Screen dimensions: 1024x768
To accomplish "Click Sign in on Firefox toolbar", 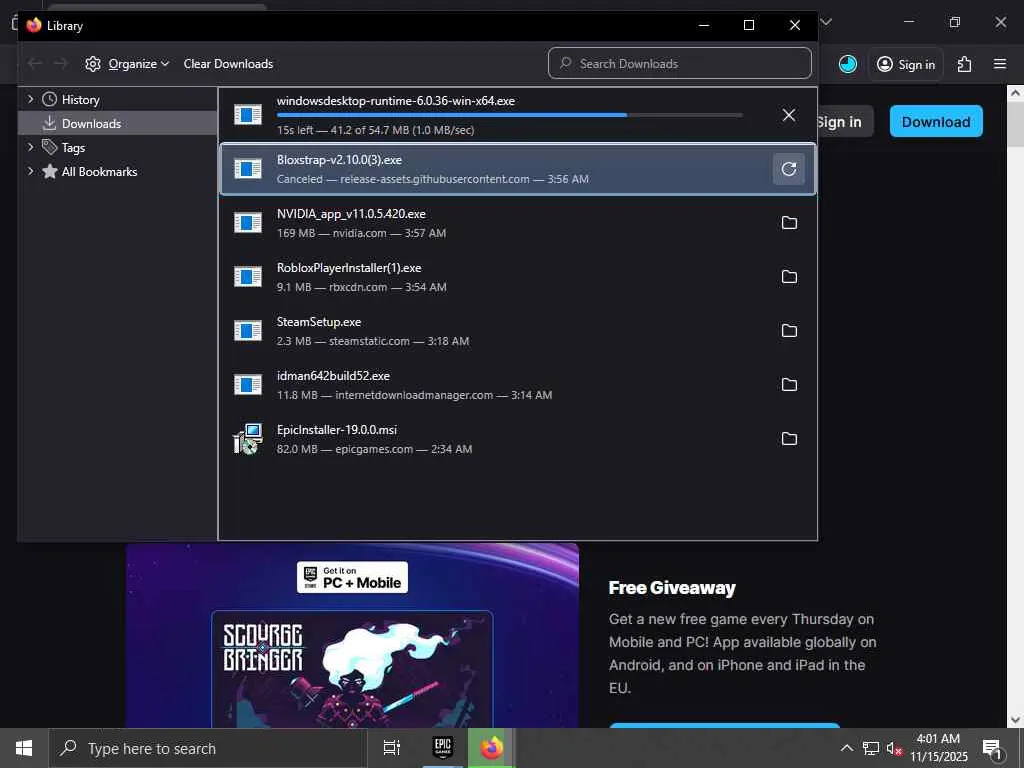I will click(x=905, y=64).
